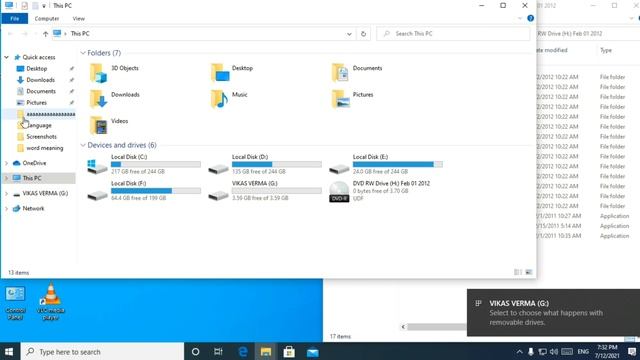Open the Pictures folder in Folders section
640x360 pixels.
352,99
